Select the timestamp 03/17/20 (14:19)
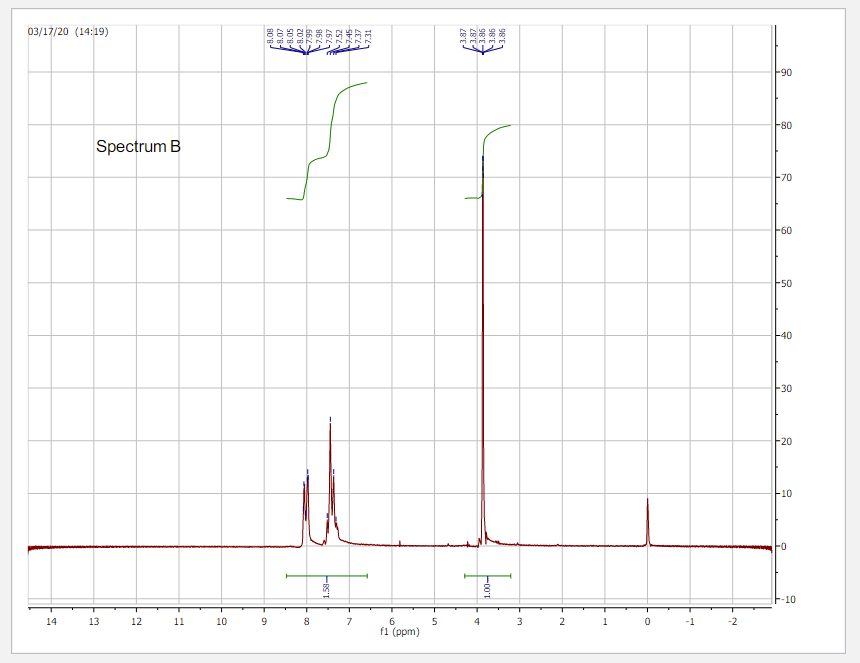Viewport: 860px width, 663px height. 66,29
